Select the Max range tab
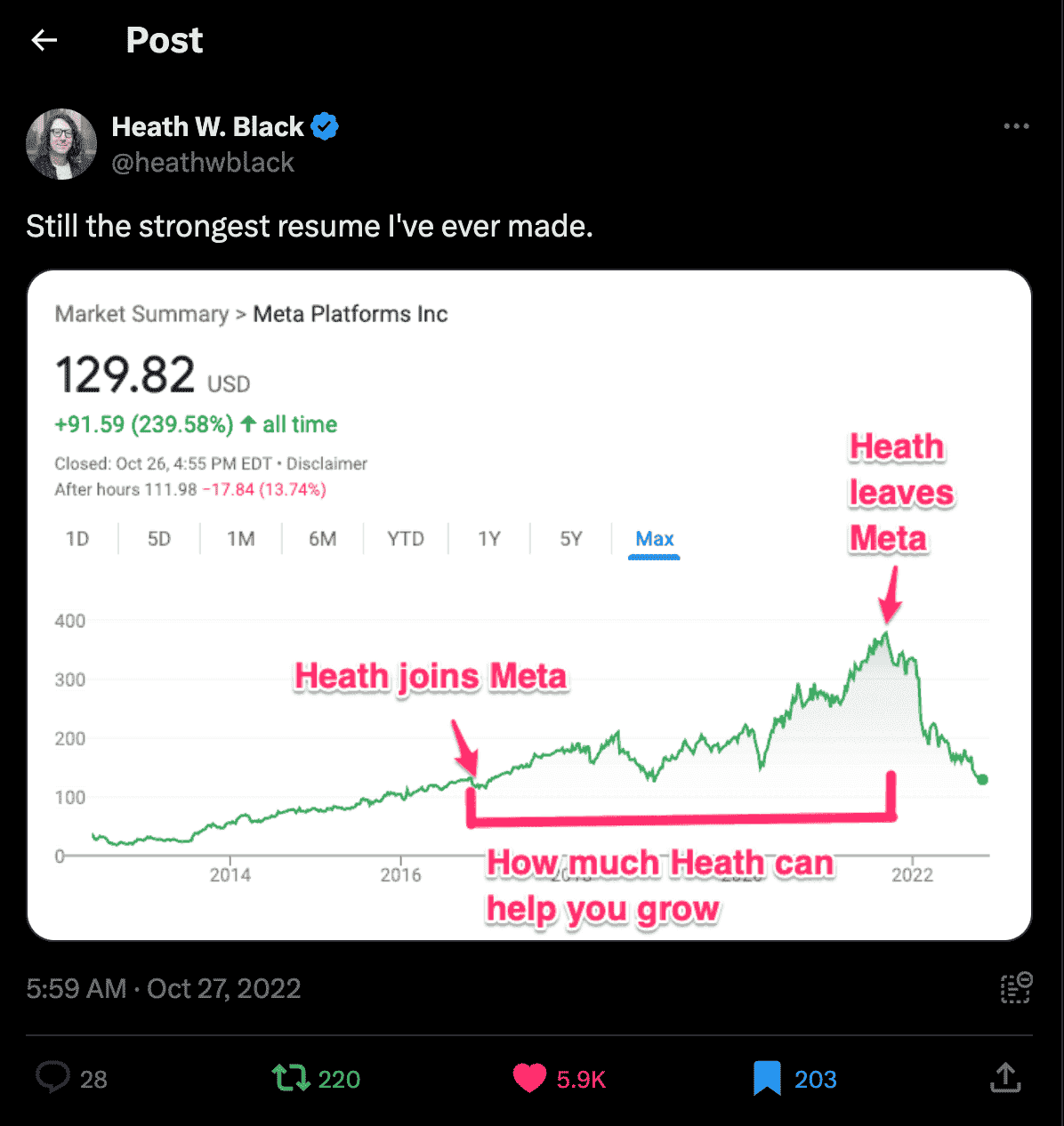1064x1126 pixels. 654,539
